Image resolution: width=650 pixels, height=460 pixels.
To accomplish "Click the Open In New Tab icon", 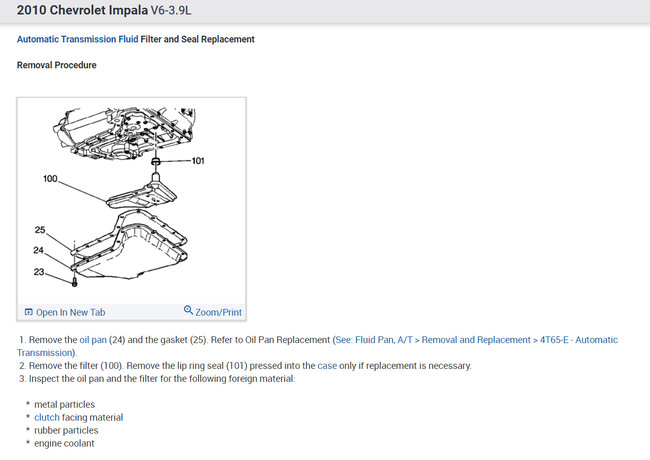I will (29, 312).
